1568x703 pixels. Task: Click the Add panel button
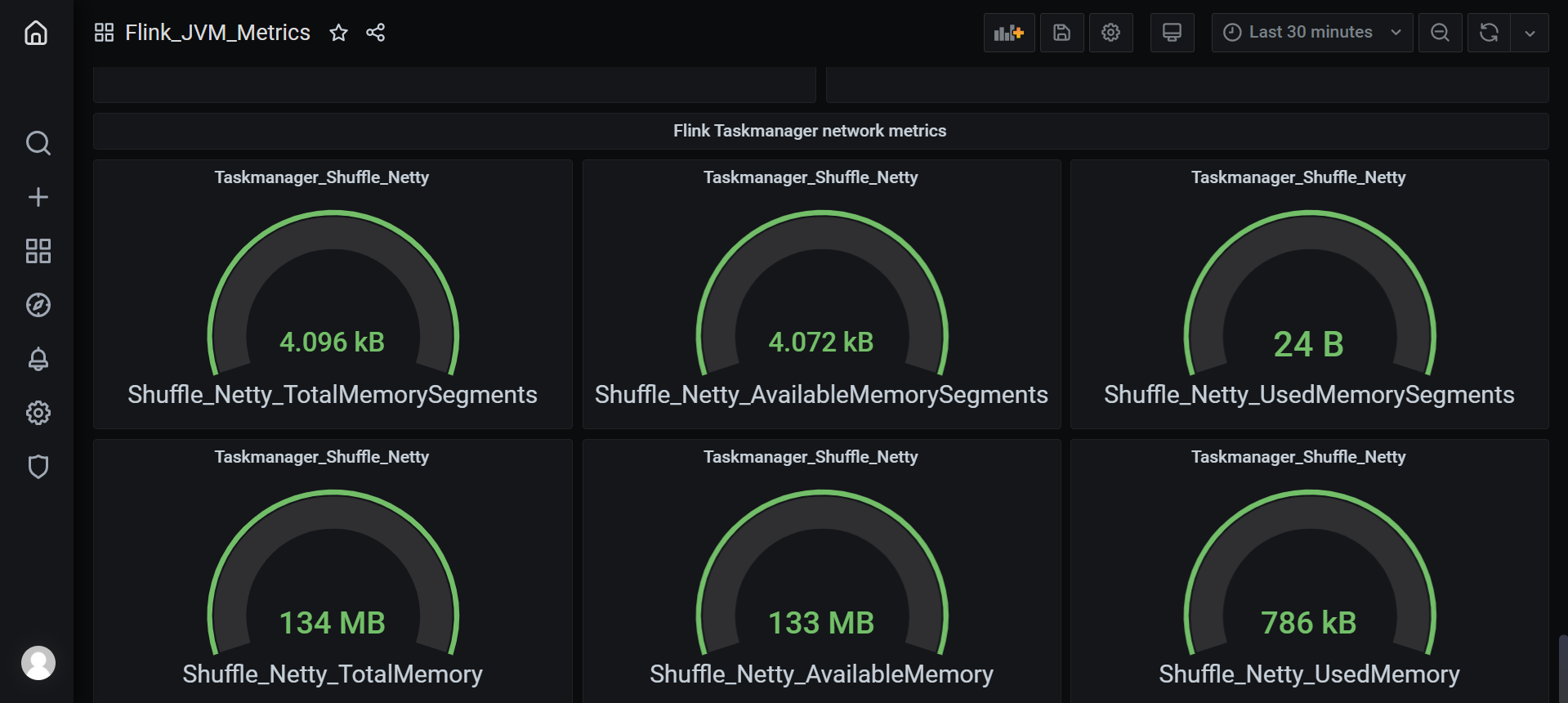pyautogui.click(x=1008, y=33)
